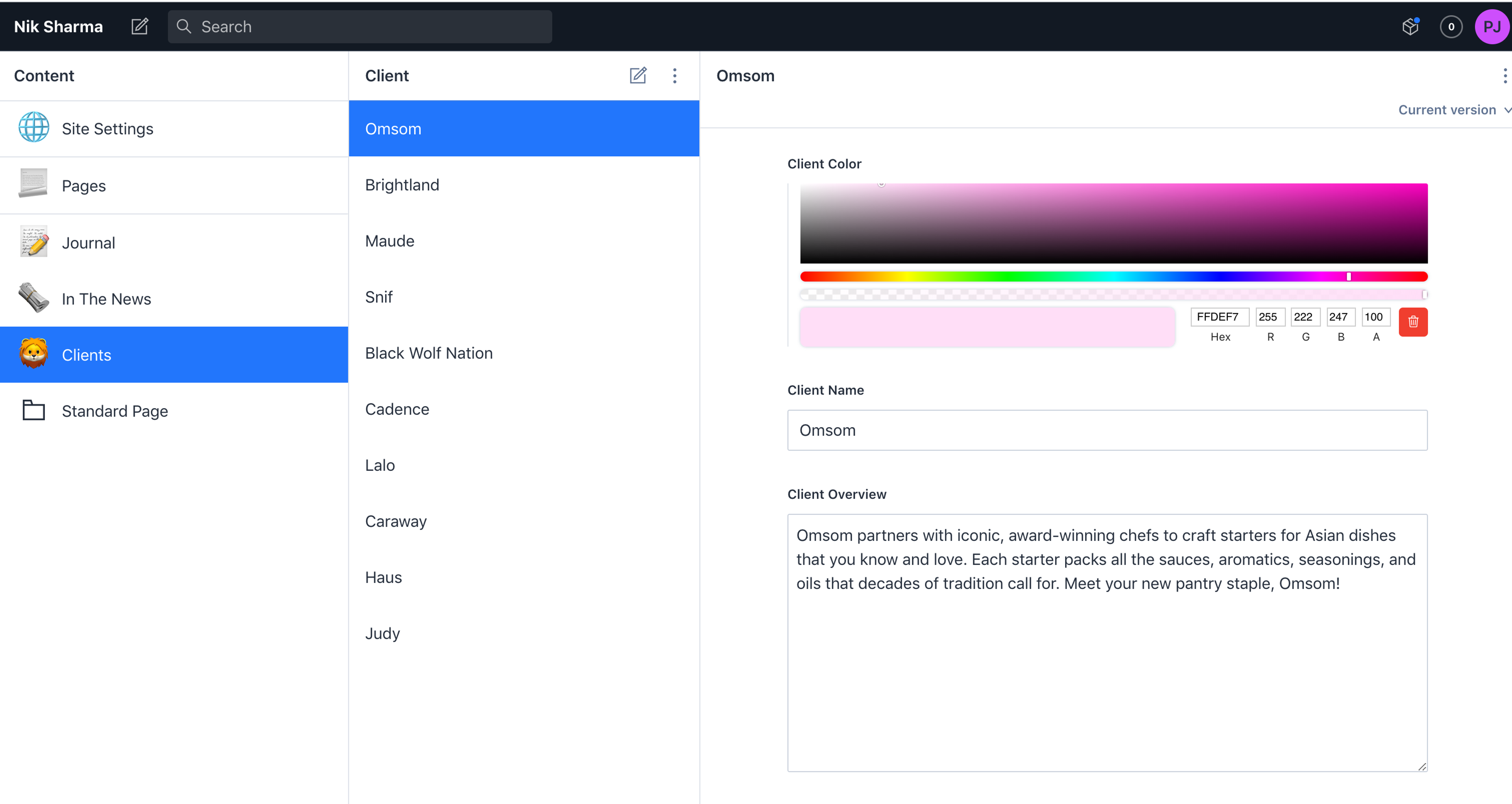The height and width of the screenshot is (804, 1512).
Task: Click the package updates cube icon
Action: pyautogui.click(x=1410, y=26)
